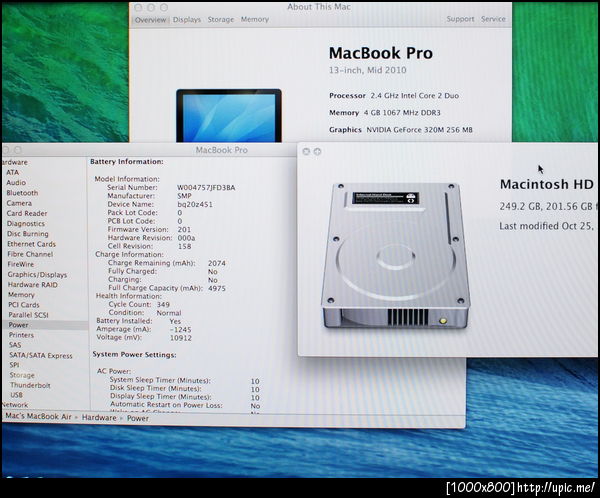Select FireWire in the sidebar
The width and height of the screenshot is (600, 498).
pos(21,264)
